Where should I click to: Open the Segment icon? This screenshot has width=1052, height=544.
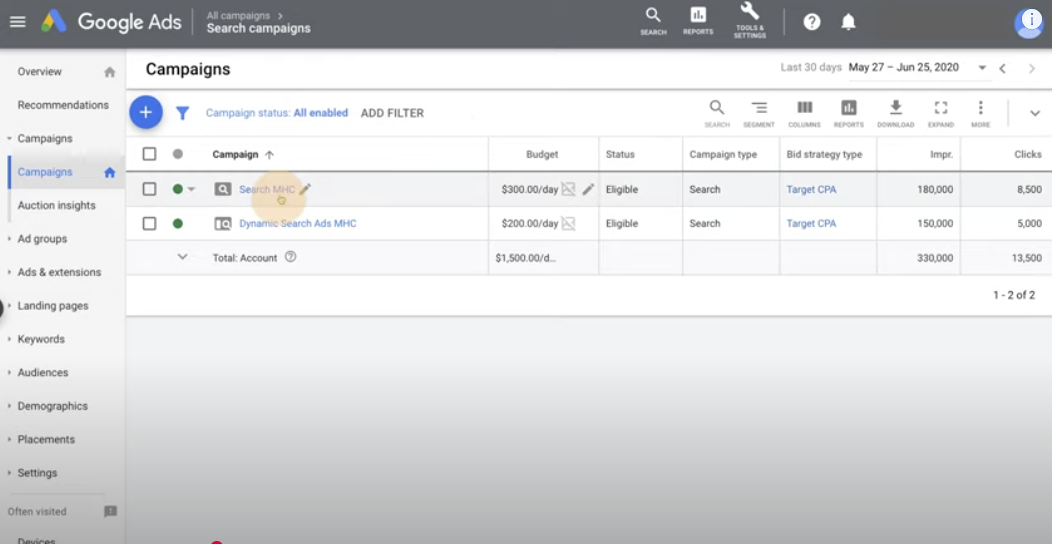point(759,113)
